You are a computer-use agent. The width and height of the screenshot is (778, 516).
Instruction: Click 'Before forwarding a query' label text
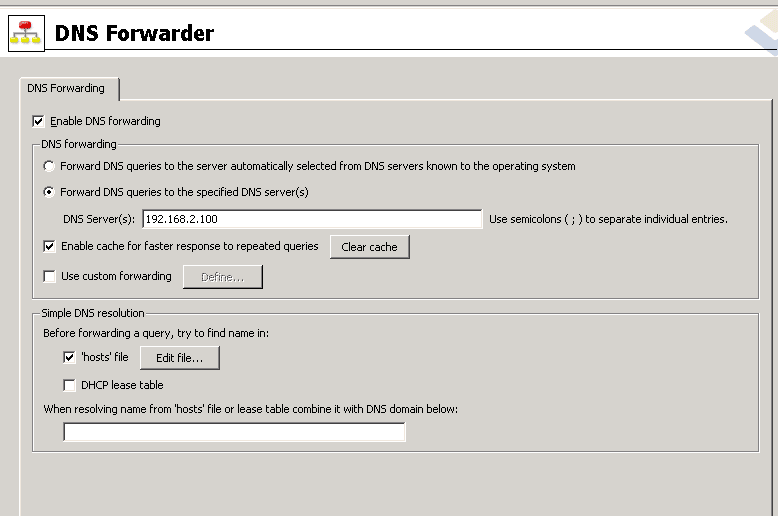[x=156, y=333]
